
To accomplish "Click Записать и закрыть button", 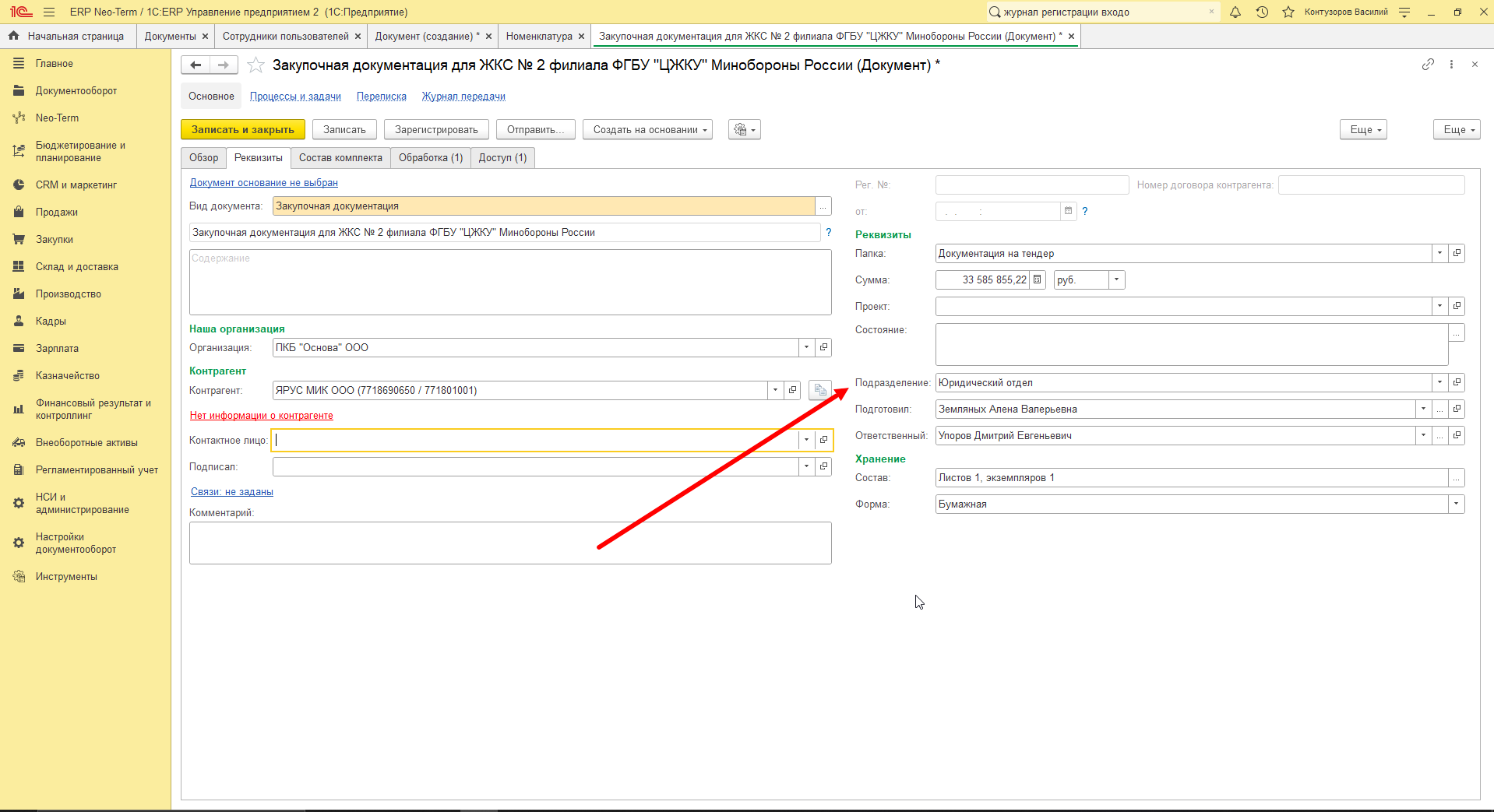I will (243, 129).
